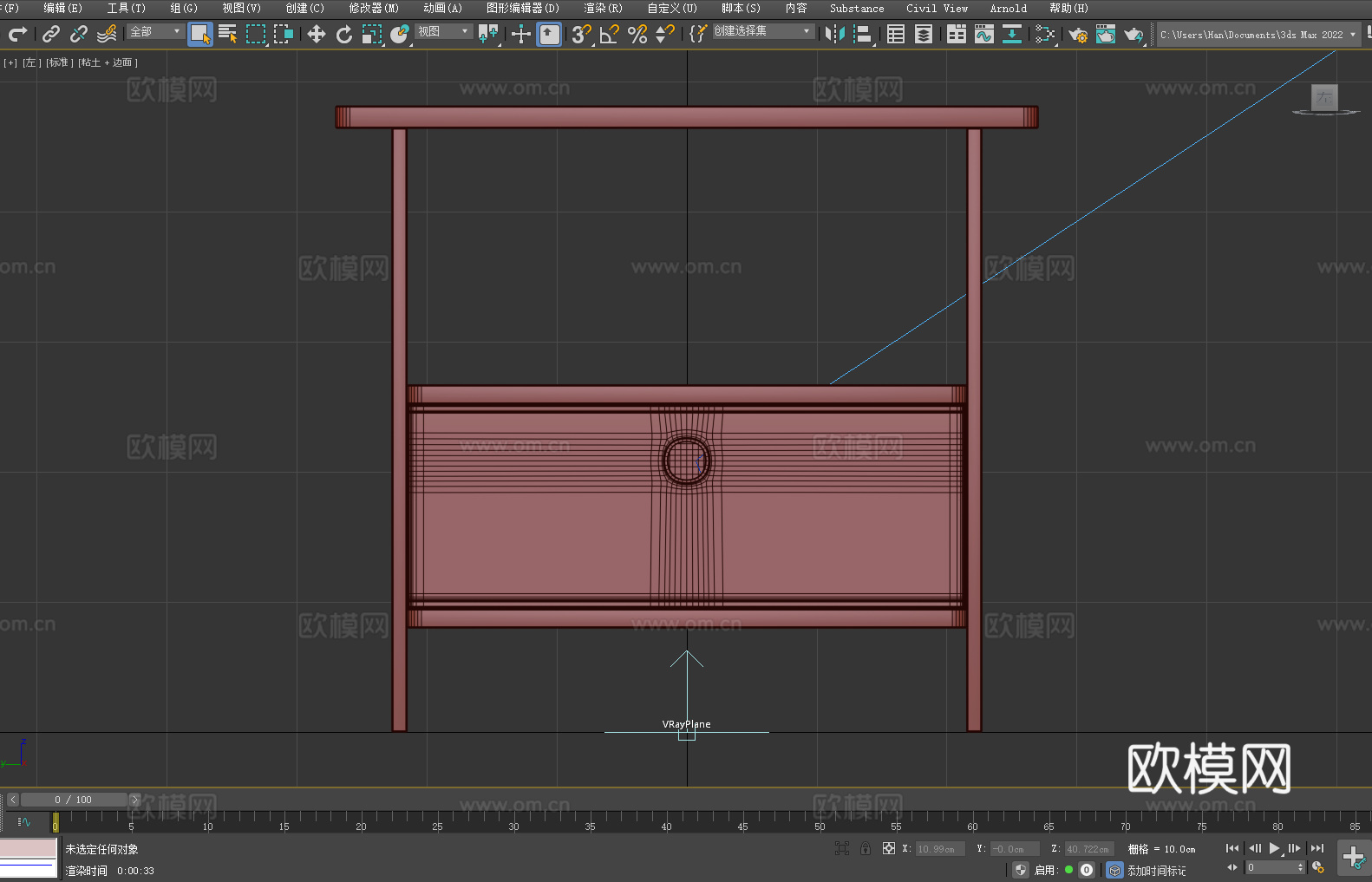Screen dimensions: 1372x882
Task: Click the Render Production teapot icon
Action: pos(1134,34)
